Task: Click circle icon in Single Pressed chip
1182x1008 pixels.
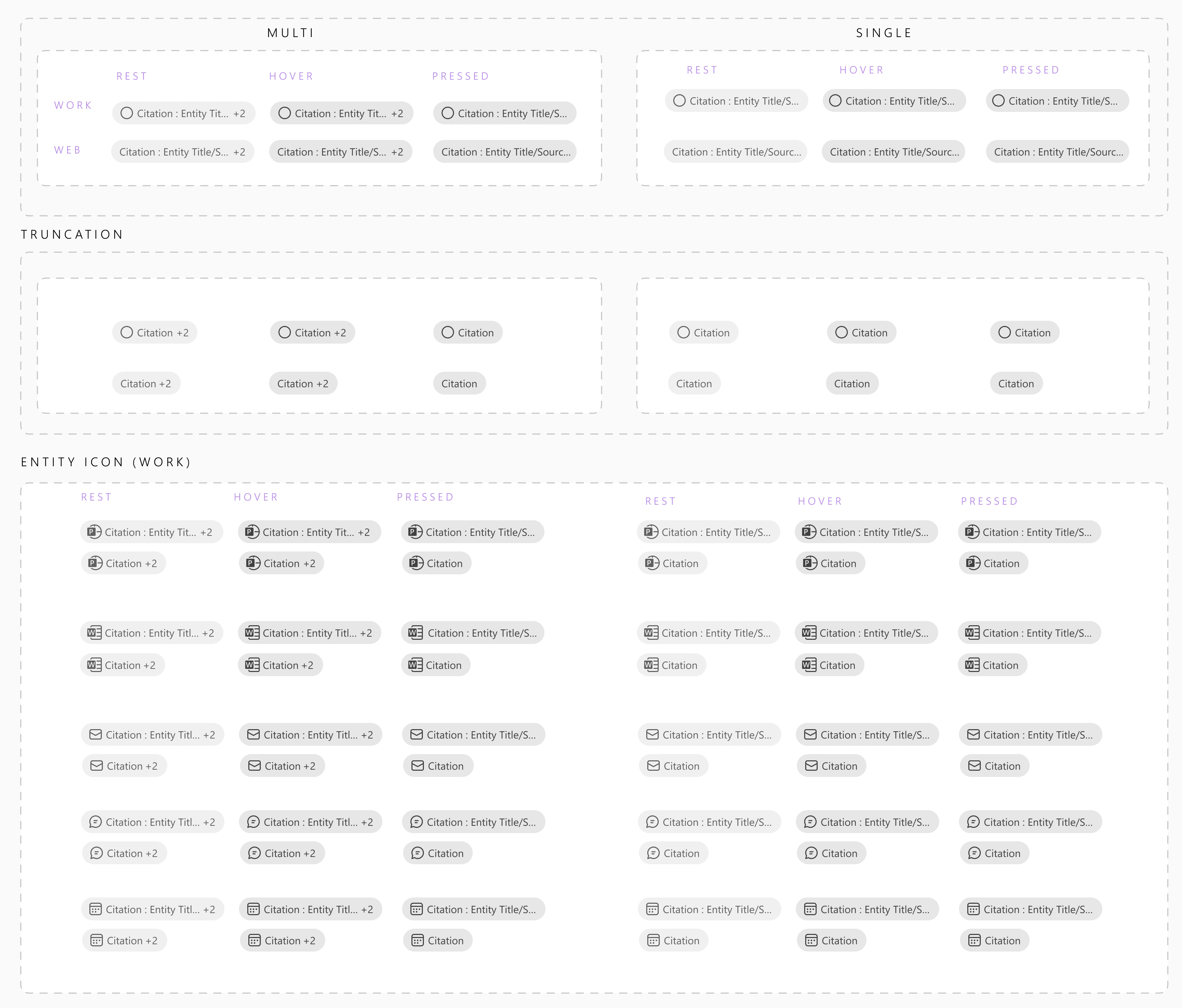Action: [998, 100]
